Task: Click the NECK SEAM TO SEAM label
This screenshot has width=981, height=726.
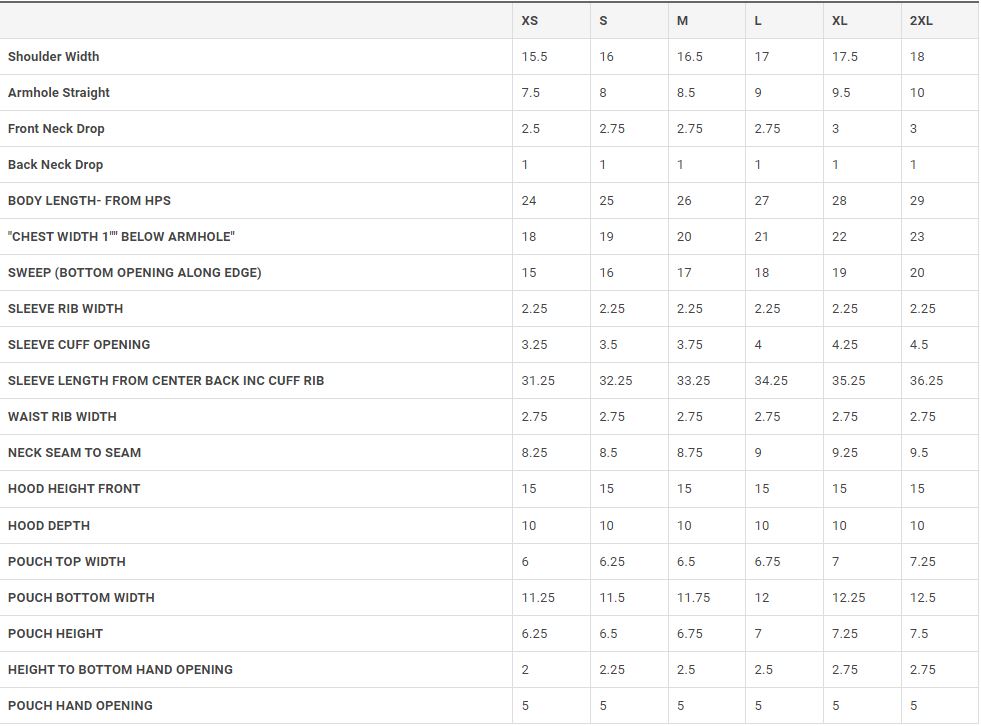Action: (x=74, y=452)
